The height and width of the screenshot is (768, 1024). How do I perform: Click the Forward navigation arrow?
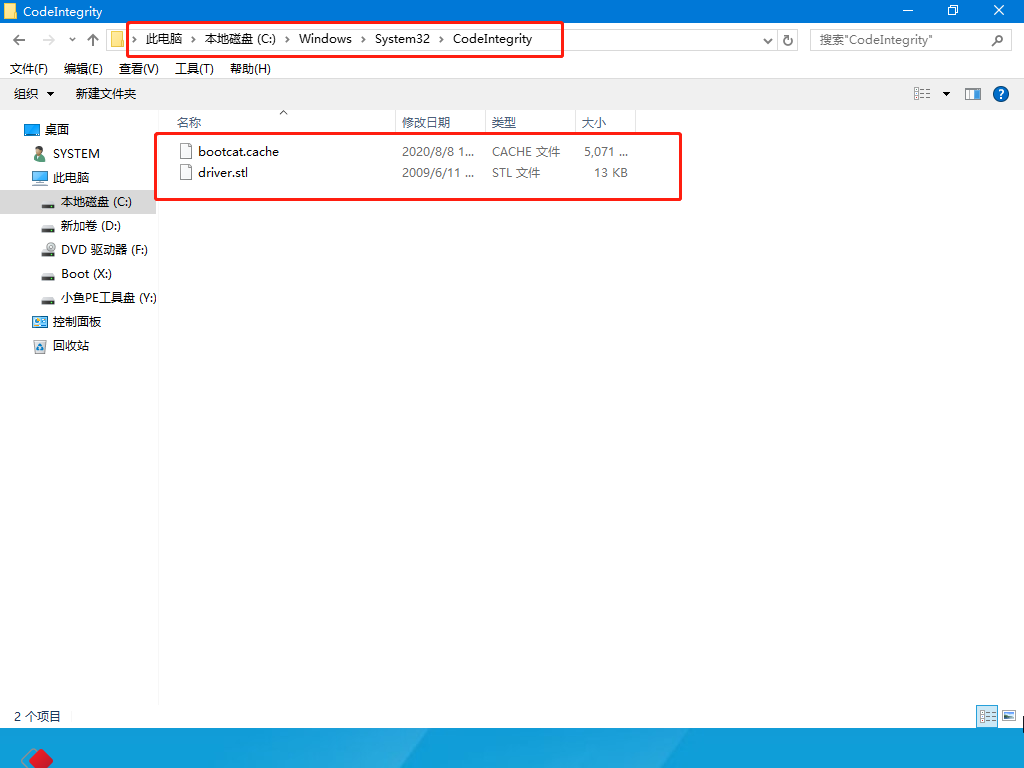pyautogui.click(x=49, y=40)
